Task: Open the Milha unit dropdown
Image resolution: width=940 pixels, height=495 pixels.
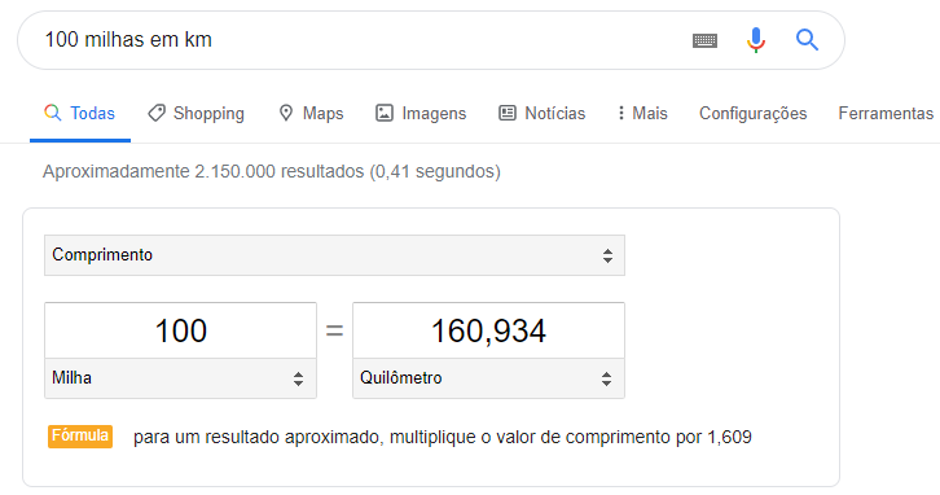Action: coord(180,379)
